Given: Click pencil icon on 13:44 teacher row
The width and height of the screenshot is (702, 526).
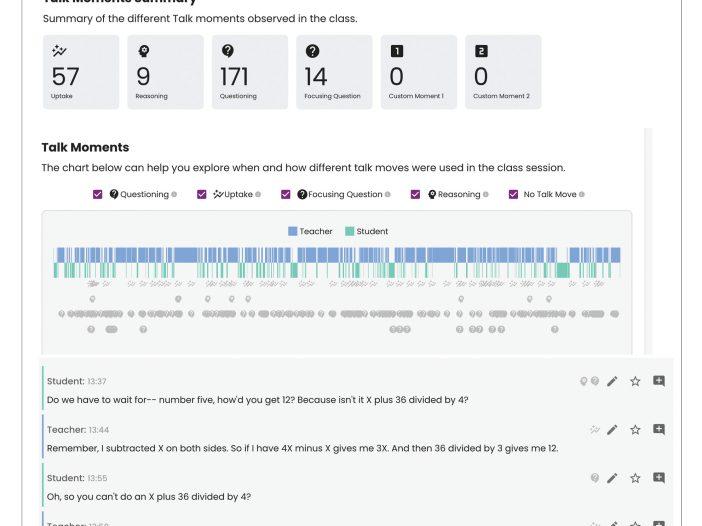Looking at the screenshot, I should coord(612,430).
